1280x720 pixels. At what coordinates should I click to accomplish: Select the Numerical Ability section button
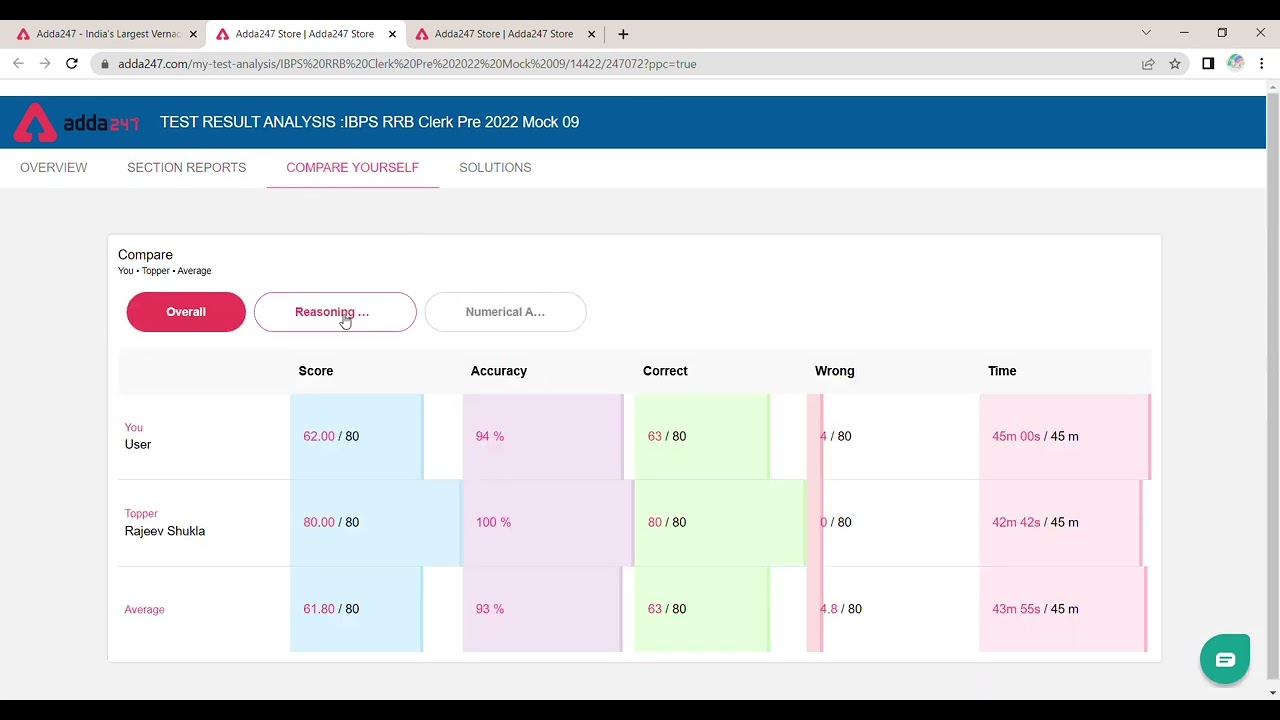[x=505, y=312]
